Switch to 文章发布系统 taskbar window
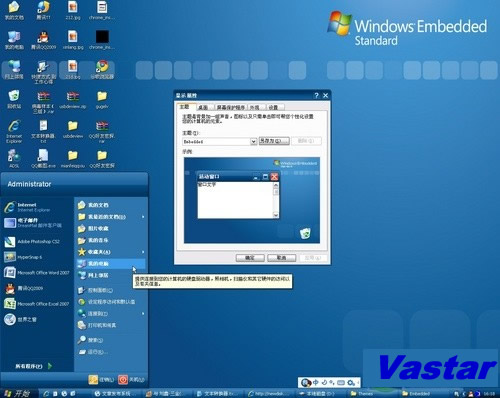 pyautogui.click(x=116, y=394)
